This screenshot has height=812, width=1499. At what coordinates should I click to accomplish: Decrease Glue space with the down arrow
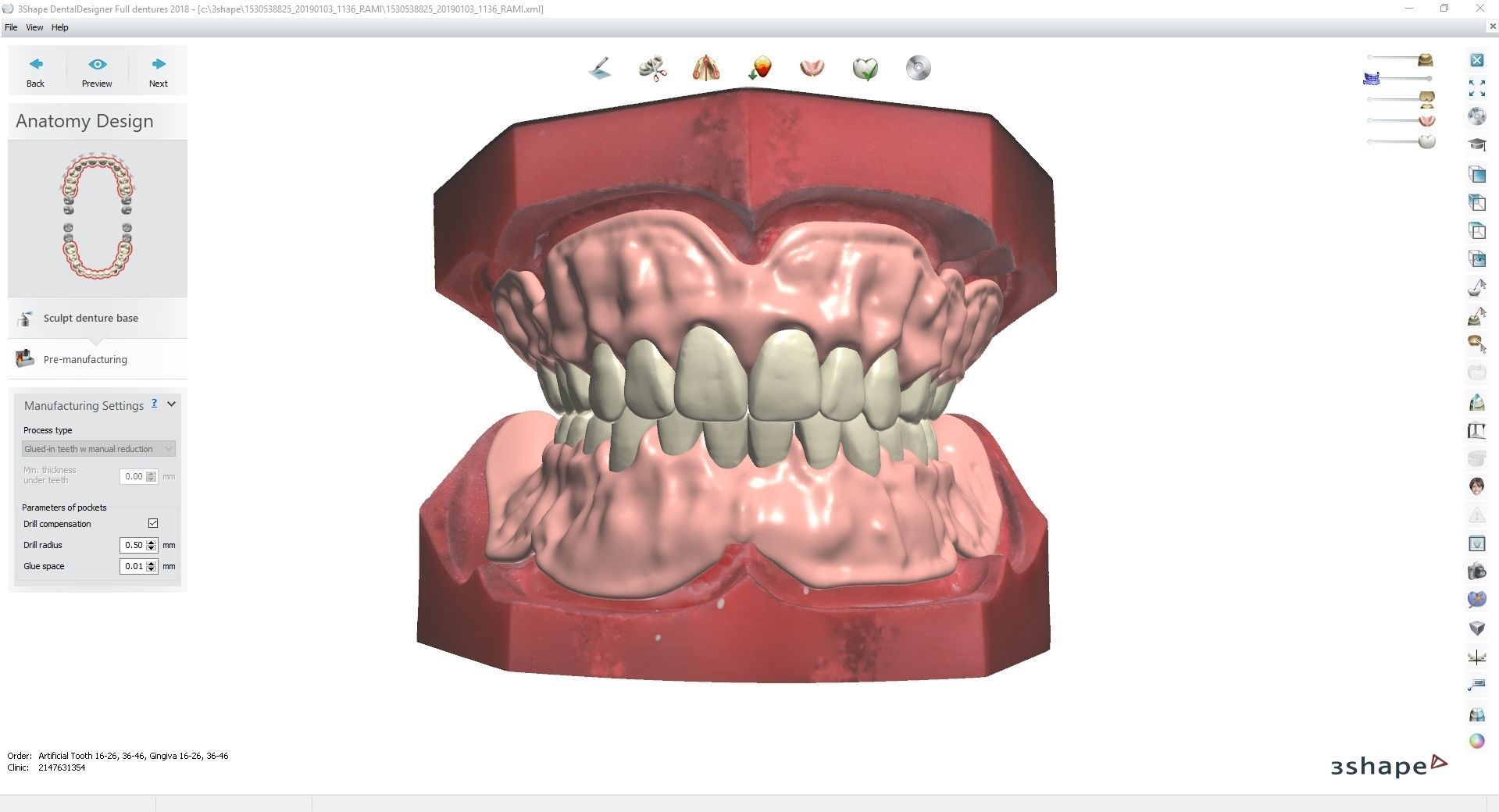(x=152, y=570)
